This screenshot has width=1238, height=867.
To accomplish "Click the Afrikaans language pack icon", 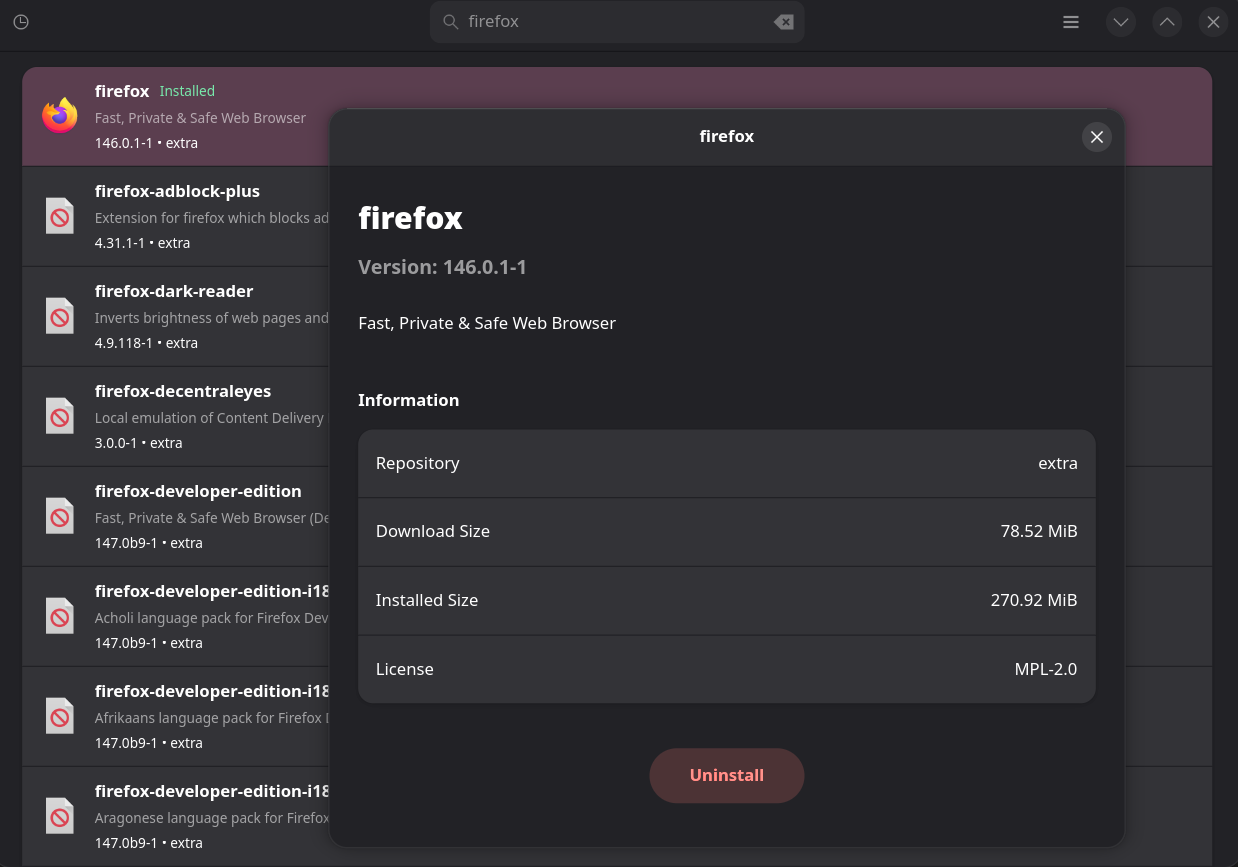I will click(x=60, y=716).
